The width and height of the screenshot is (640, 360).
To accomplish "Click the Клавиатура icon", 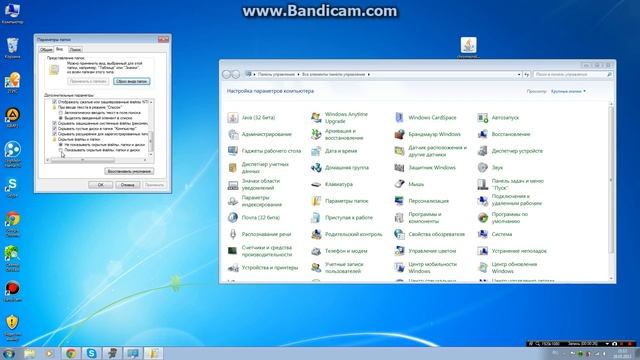I will tap(316, 184).
